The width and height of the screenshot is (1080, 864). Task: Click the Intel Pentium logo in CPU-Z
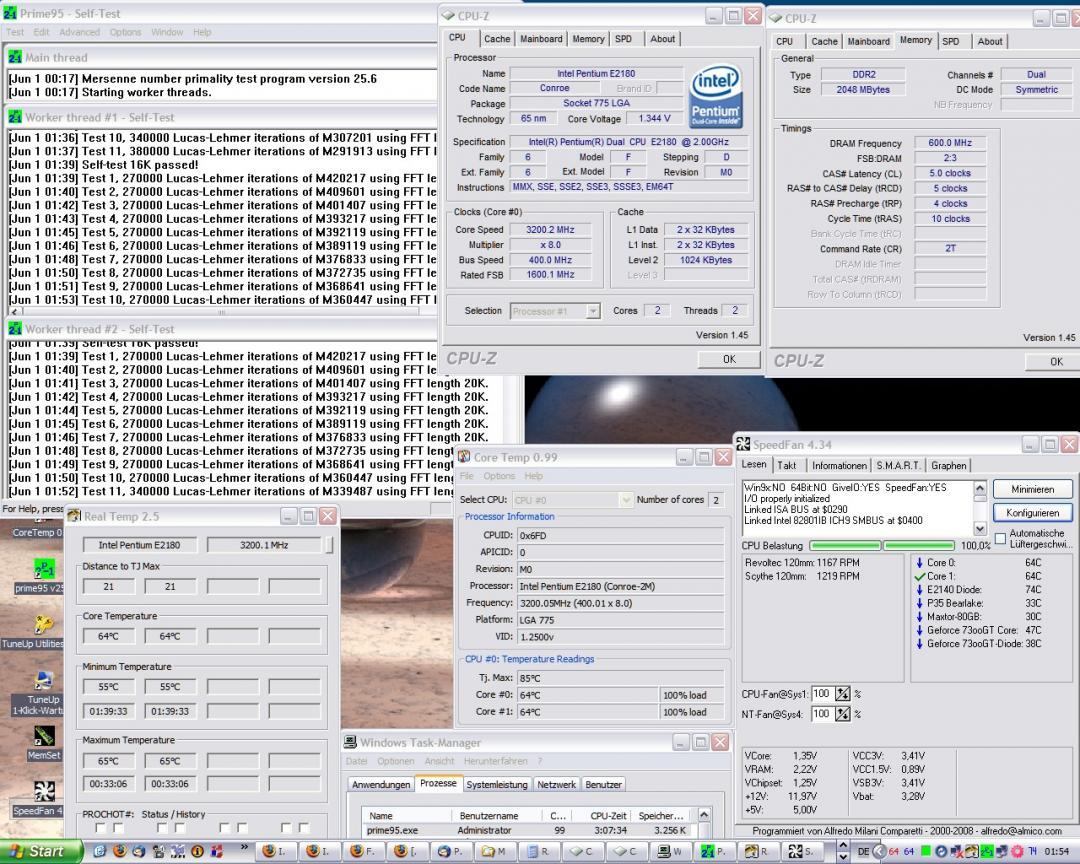[x=716, y=96]
